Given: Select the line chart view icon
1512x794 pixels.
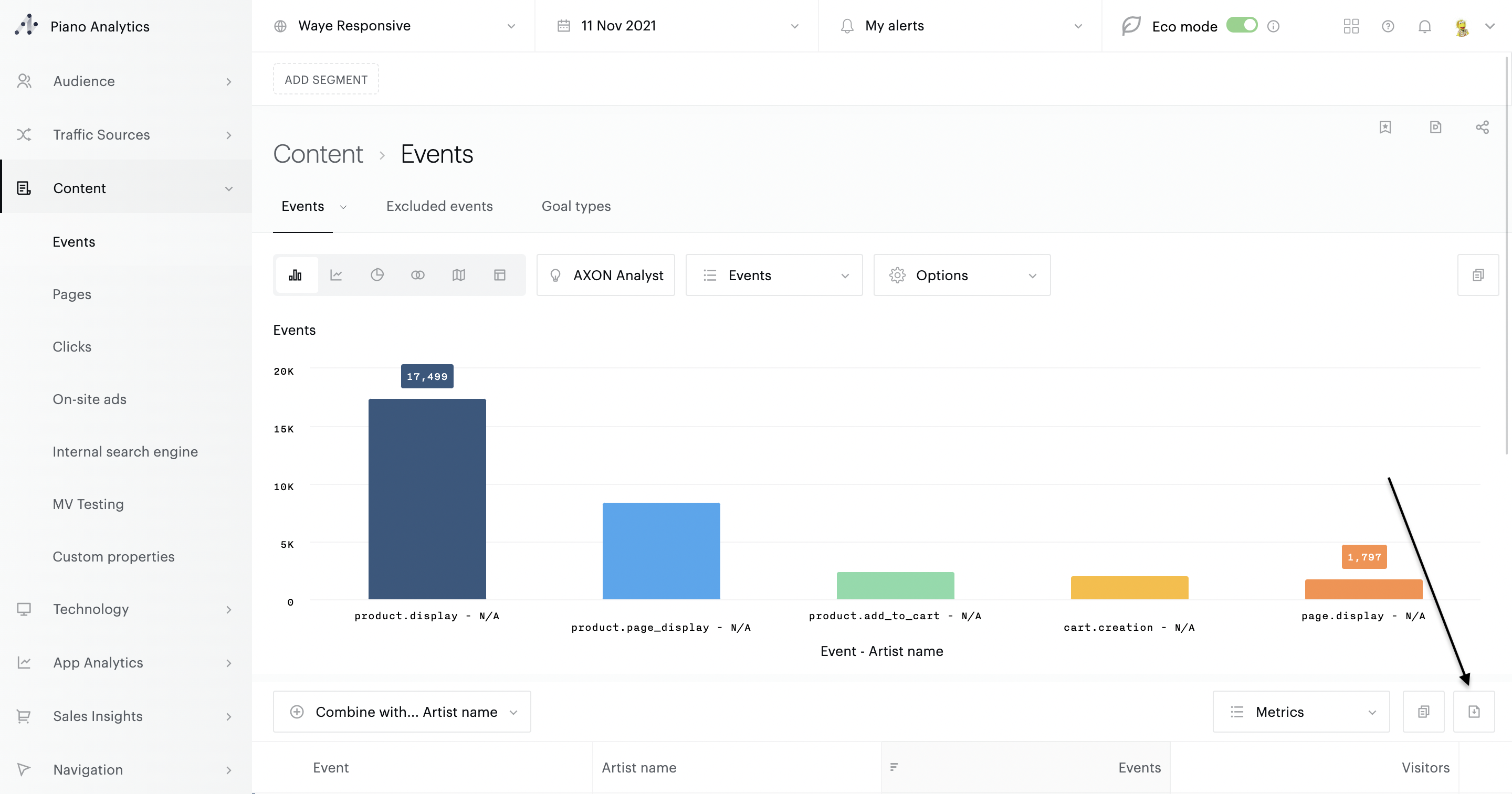Looking at the screenshot, I should tap(336, 274).
